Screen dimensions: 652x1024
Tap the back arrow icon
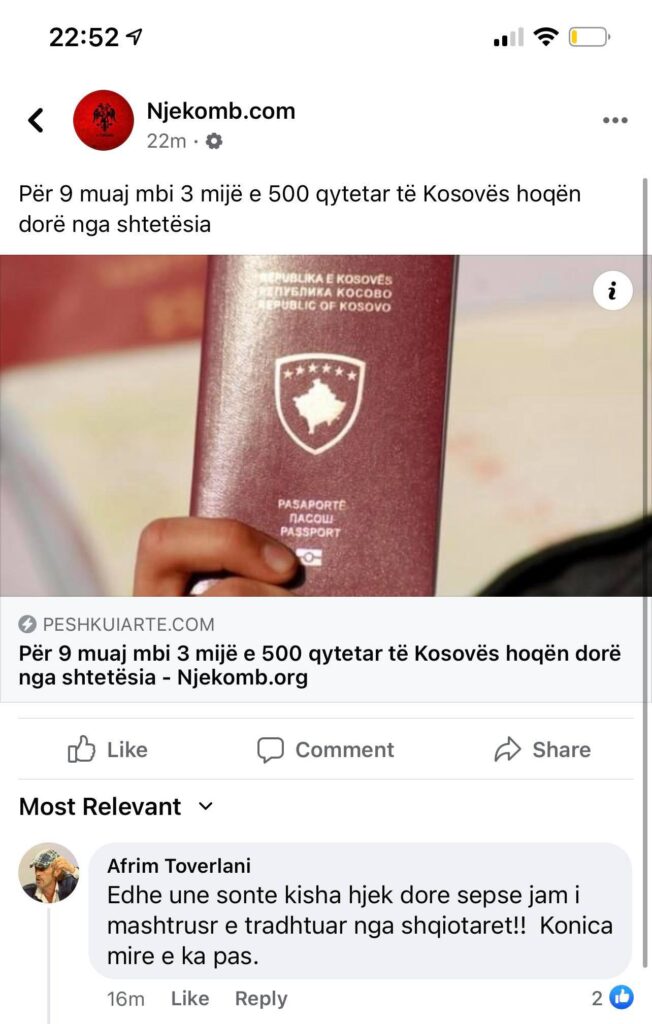[x=36, y=120]
